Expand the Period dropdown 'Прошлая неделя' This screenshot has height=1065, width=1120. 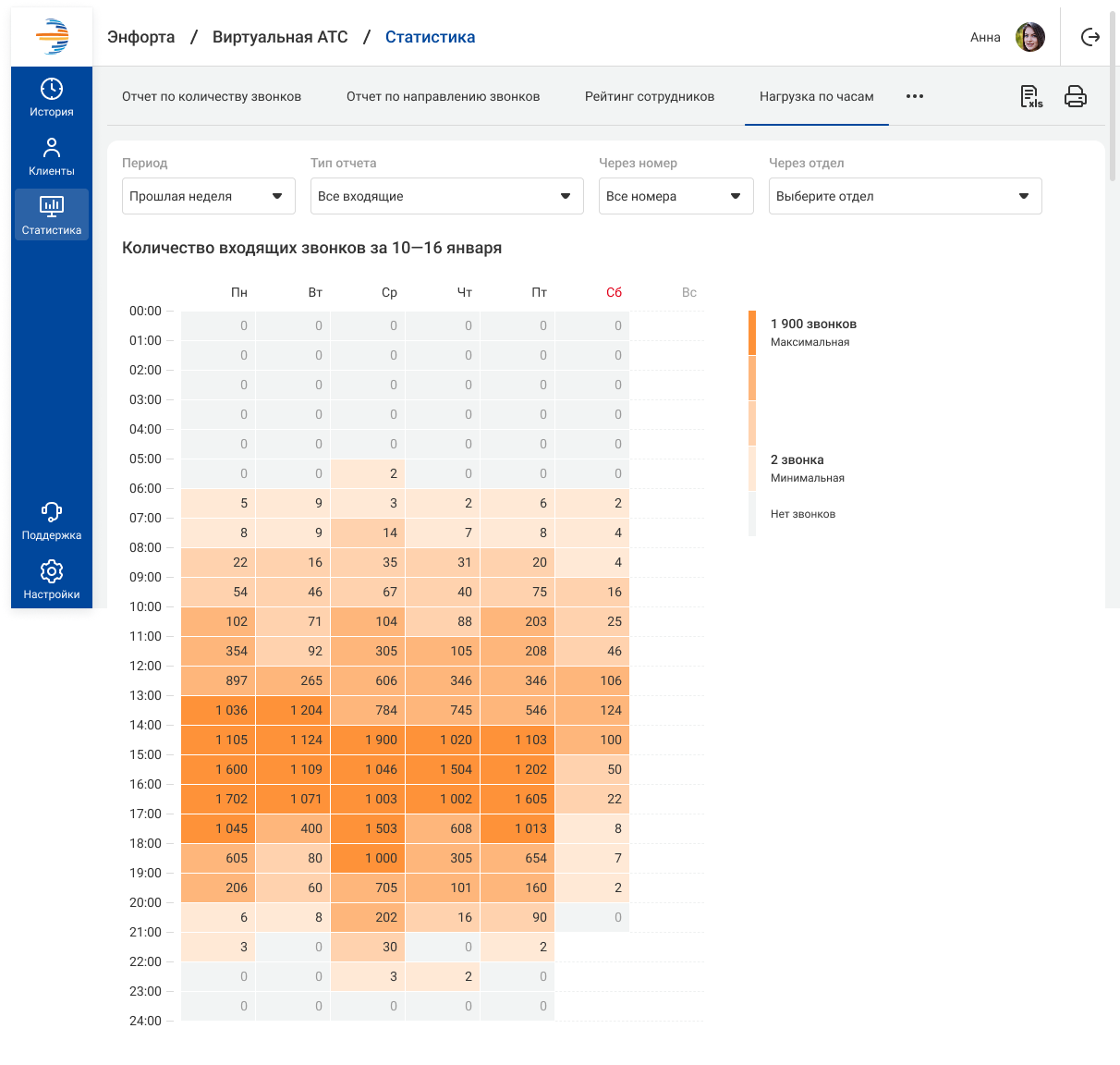click(208, 196)
